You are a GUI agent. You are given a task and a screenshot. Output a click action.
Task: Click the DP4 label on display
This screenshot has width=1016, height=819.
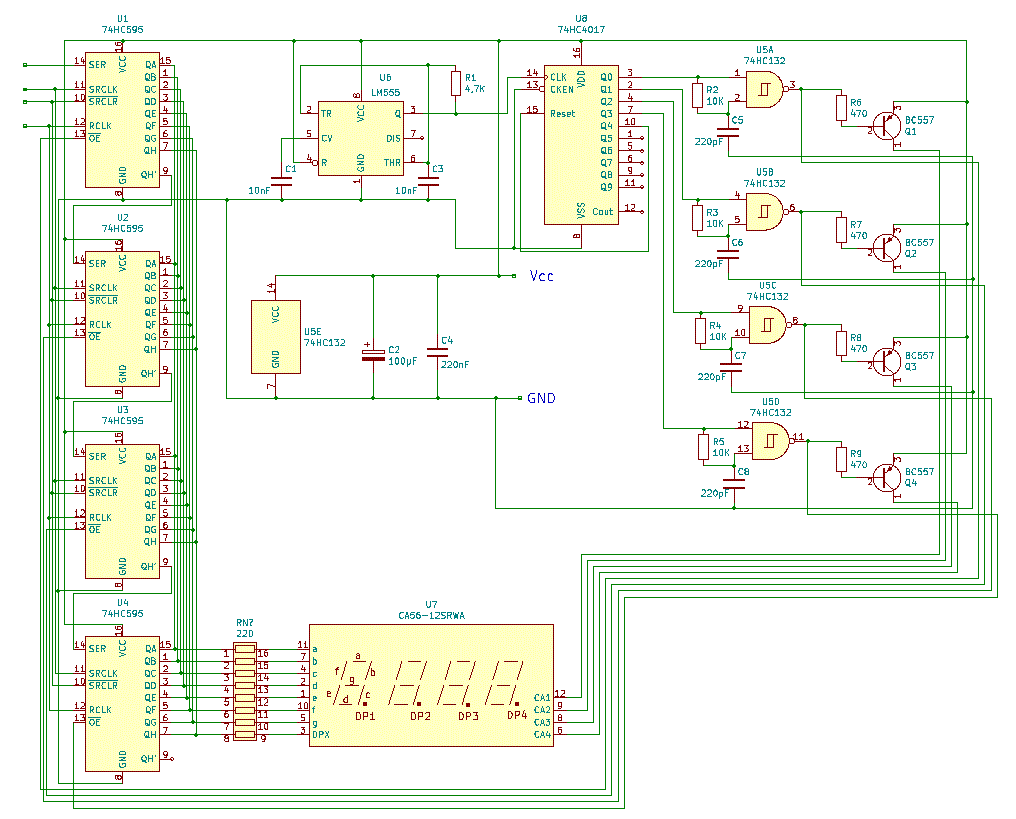517,715
